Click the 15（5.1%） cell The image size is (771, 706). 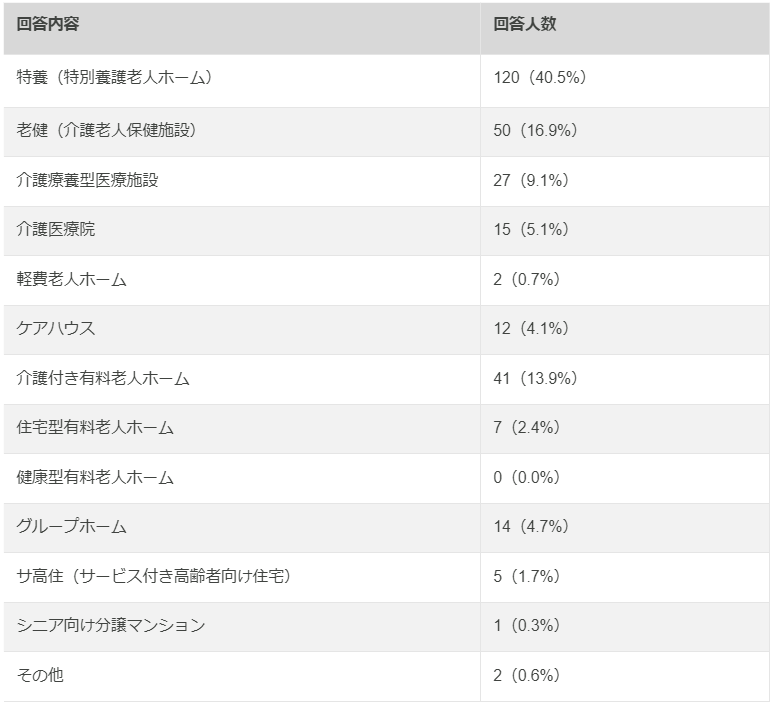coord(532,230)
